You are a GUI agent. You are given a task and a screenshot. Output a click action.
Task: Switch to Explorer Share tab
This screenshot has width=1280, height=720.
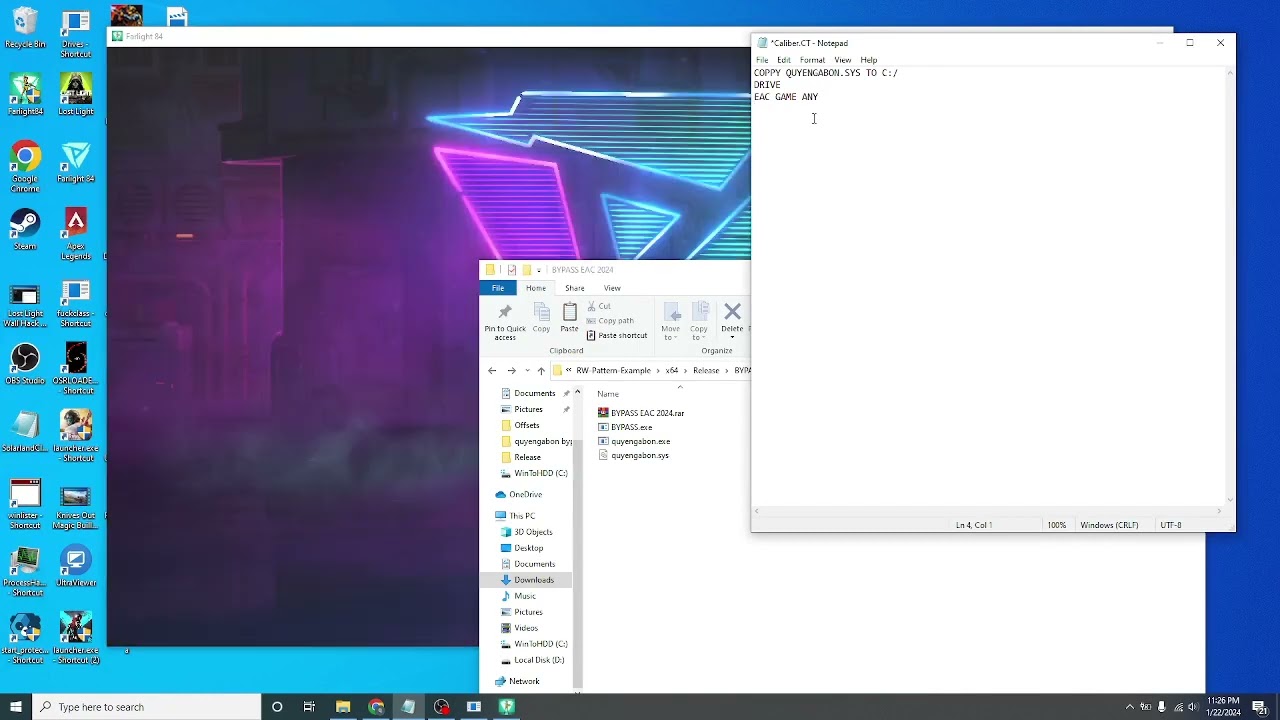pyautogui.click(x=574, y=288)
